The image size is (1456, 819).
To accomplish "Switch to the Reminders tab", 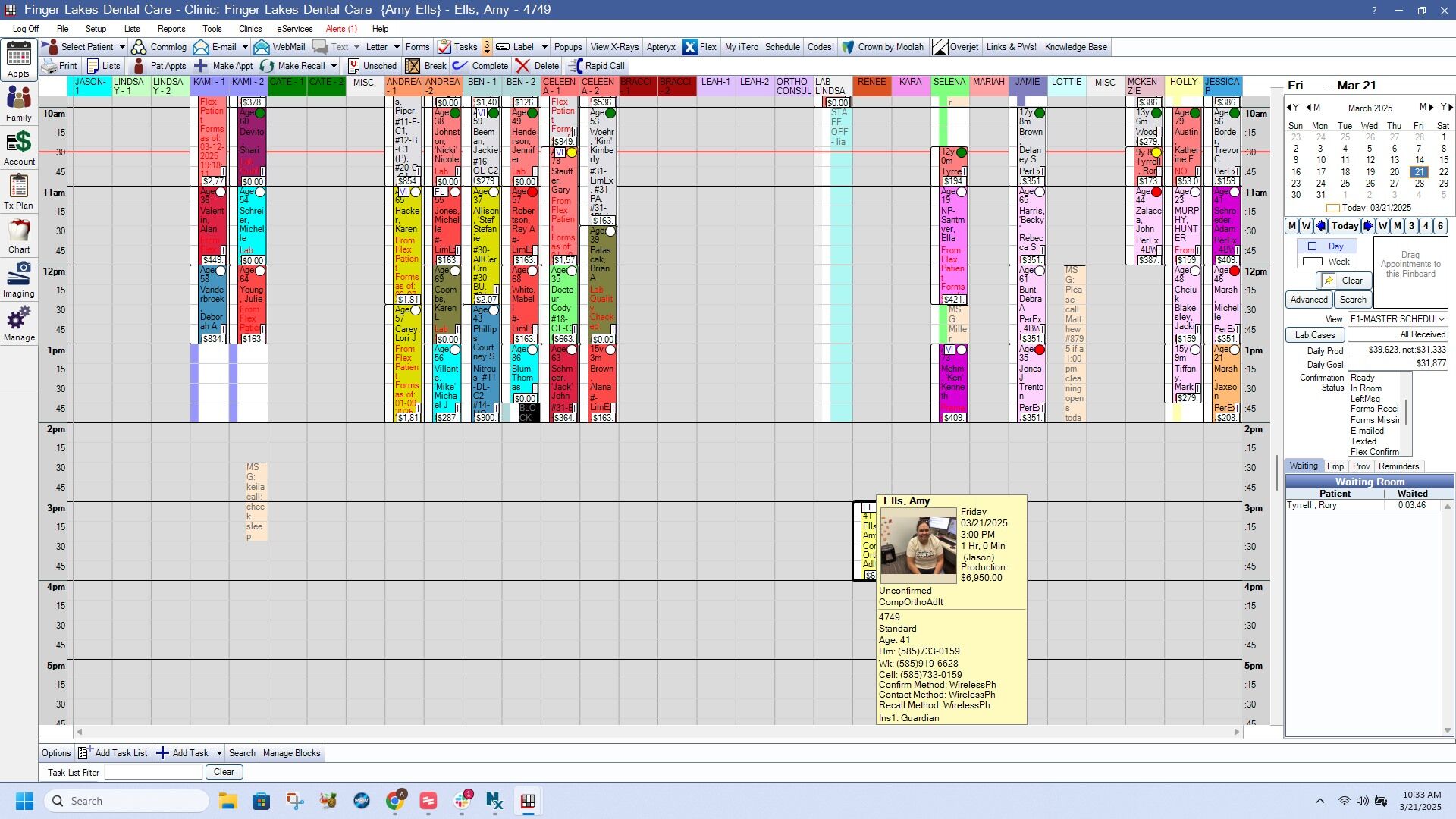I will (x=1398, y=466).
